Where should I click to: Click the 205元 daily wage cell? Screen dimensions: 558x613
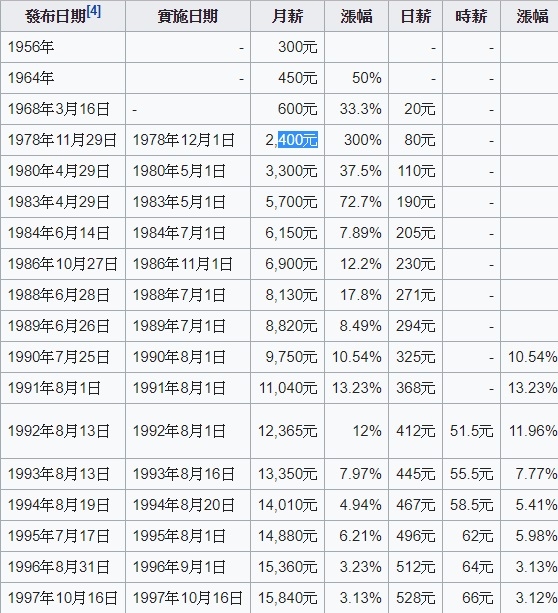416,233
